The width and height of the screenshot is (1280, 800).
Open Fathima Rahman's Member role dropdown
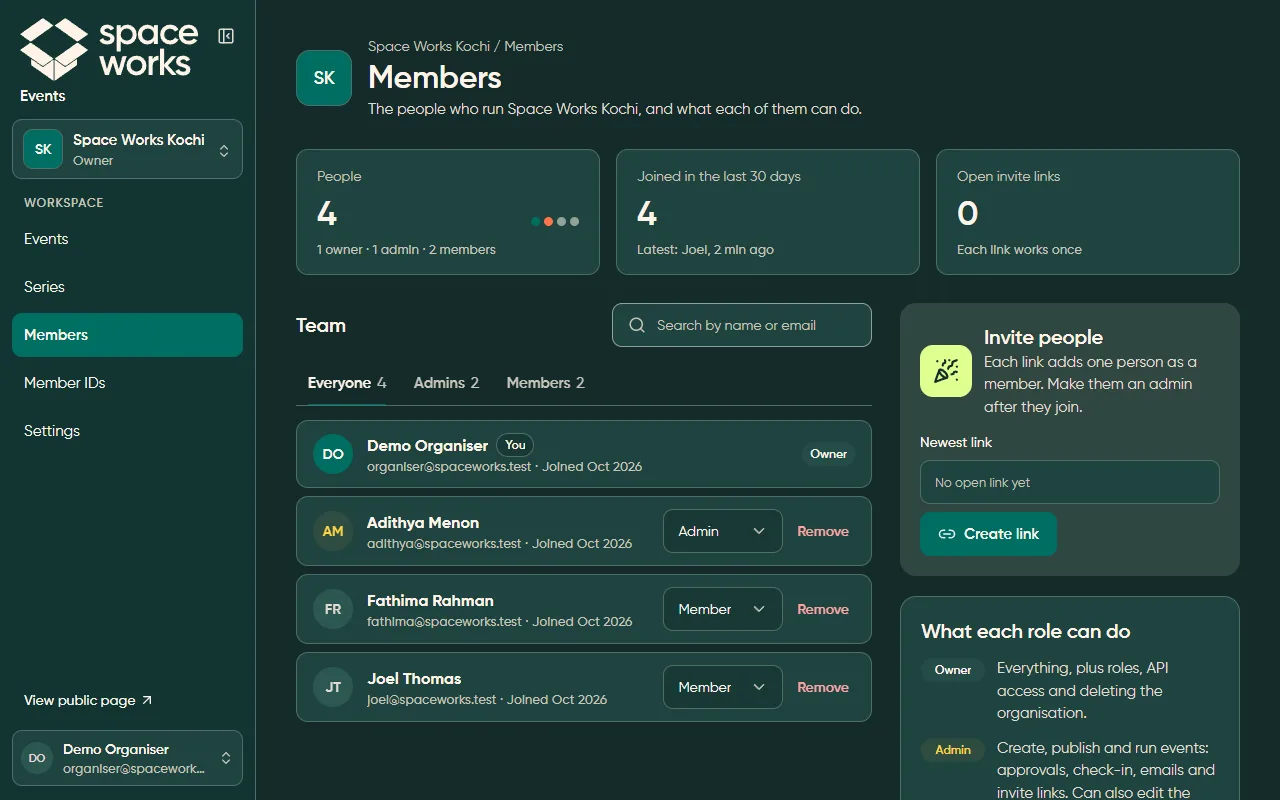tap(723, 609)
